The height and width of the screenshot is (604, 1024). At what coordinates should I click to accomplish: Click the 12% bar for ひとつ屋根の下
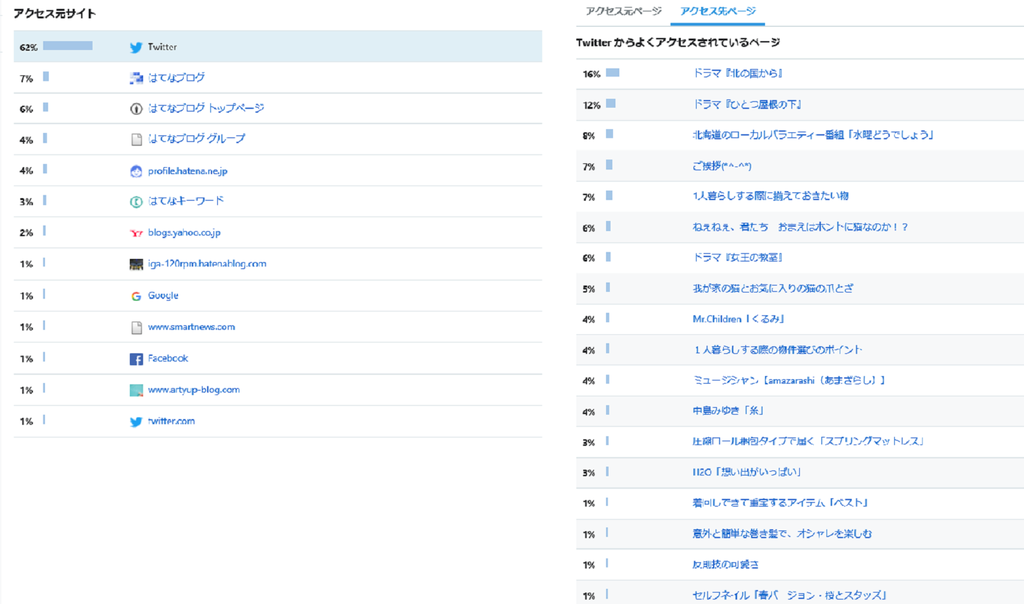(x=611, y=103)
